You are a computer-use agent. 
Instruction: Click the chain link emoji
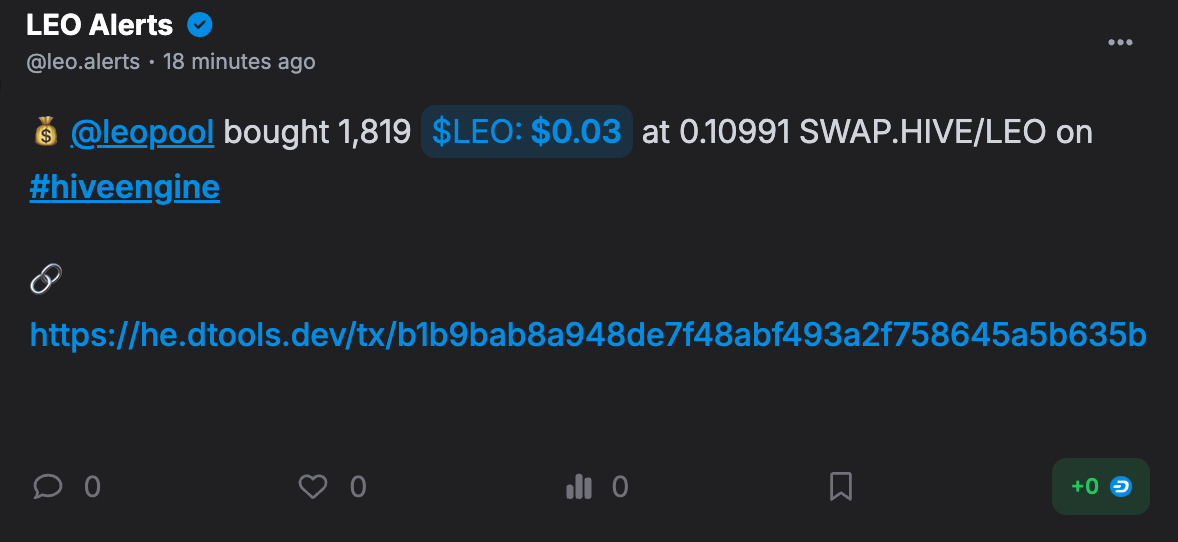[46, 280]
